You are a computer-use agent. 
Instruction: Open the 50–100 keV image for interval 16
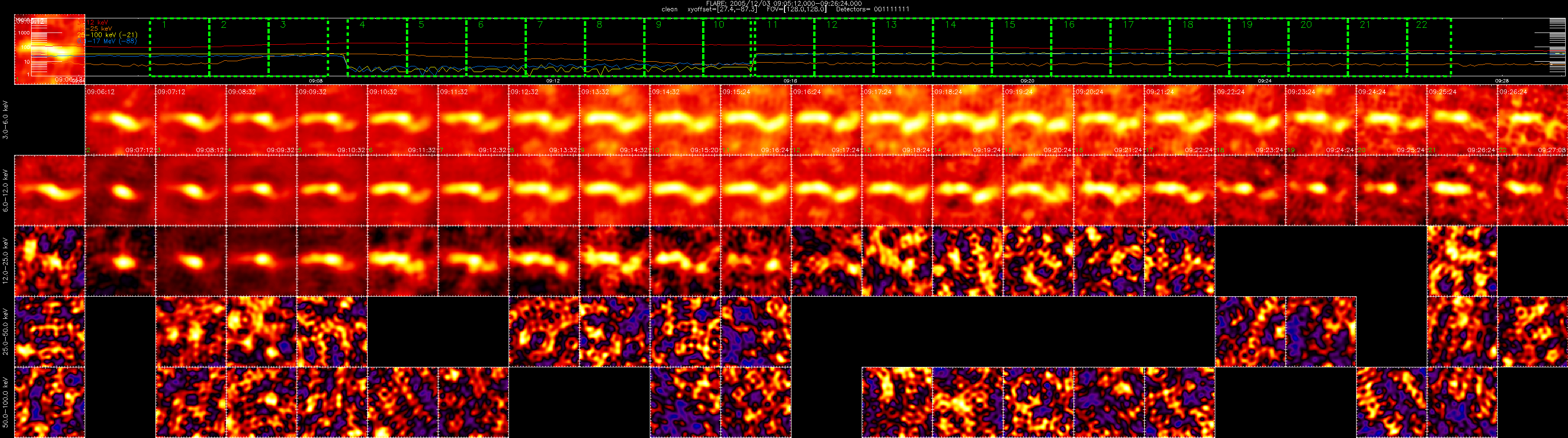tap(1109, 403)
